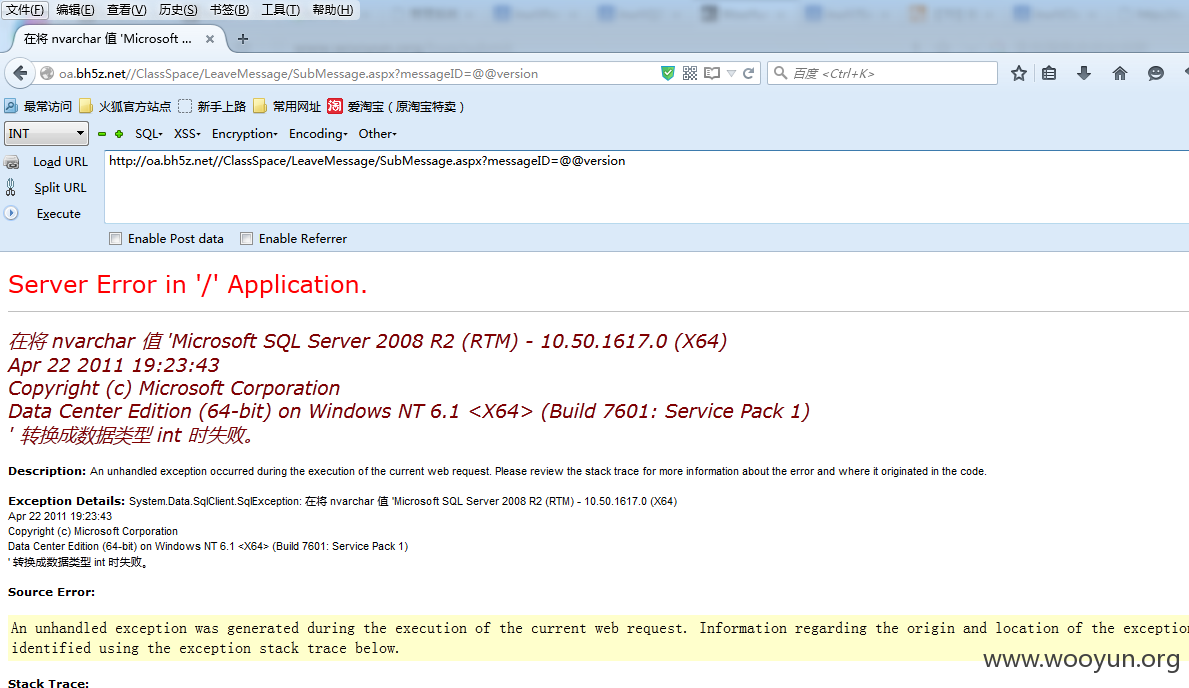
Task: Open the INT type dropdown
Action: click(46, 134)
